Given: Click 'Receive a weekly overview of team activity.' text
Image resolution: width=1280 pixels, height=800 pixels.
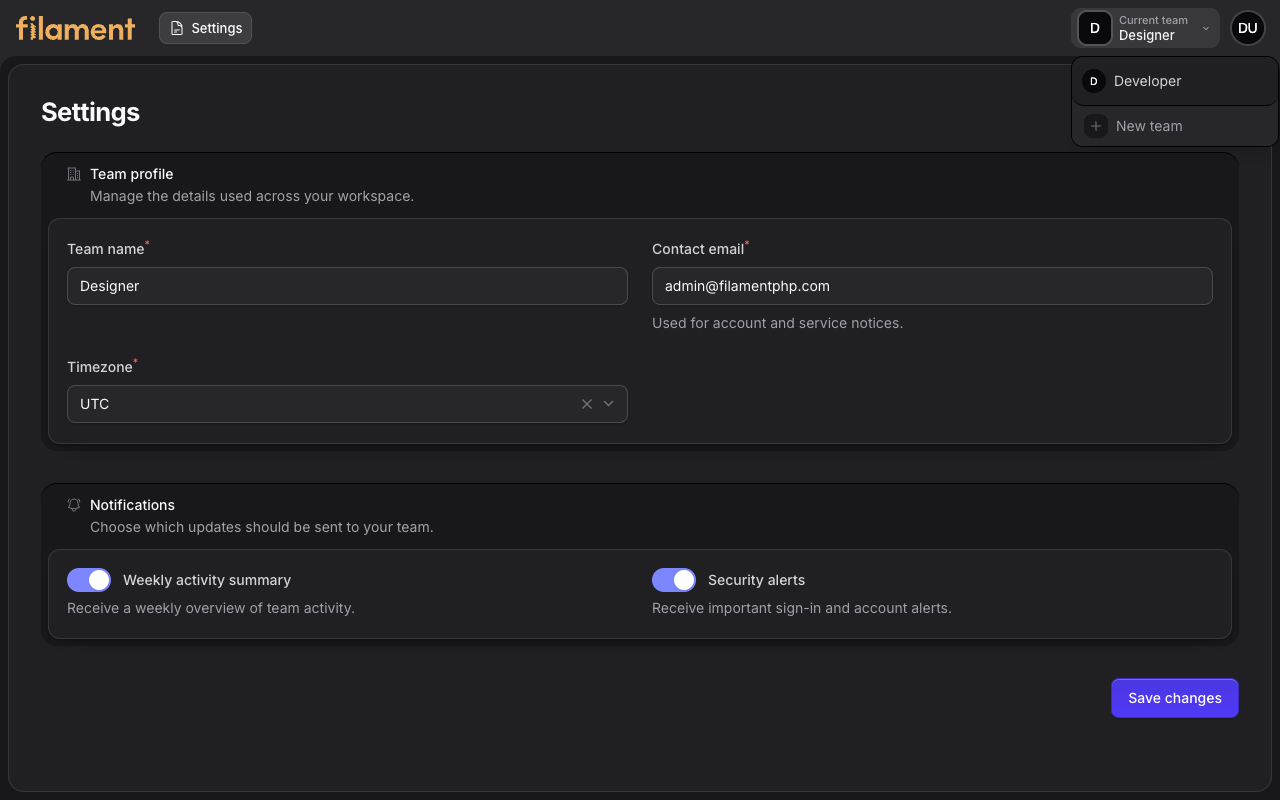Looking at the screenshot, I should tap(211, 608).
